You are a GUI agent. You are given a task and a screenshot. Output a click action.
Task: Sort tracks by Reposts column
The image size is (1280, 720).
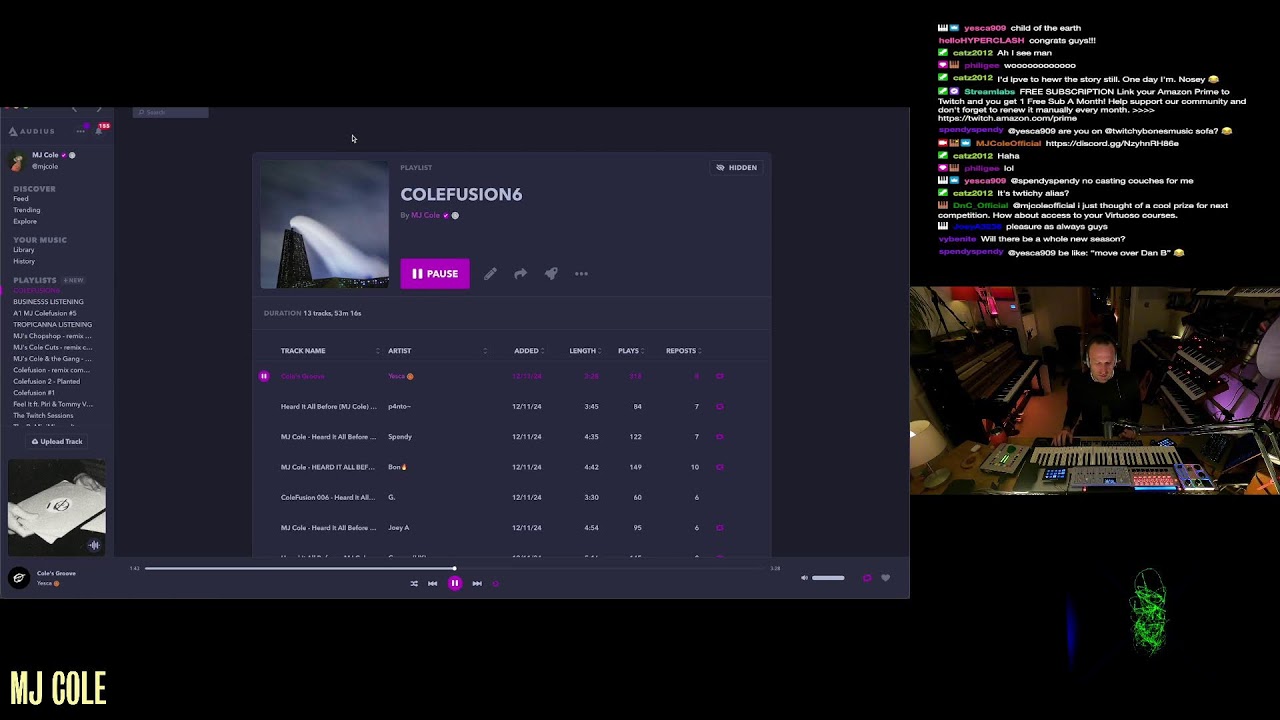[683, 351]
